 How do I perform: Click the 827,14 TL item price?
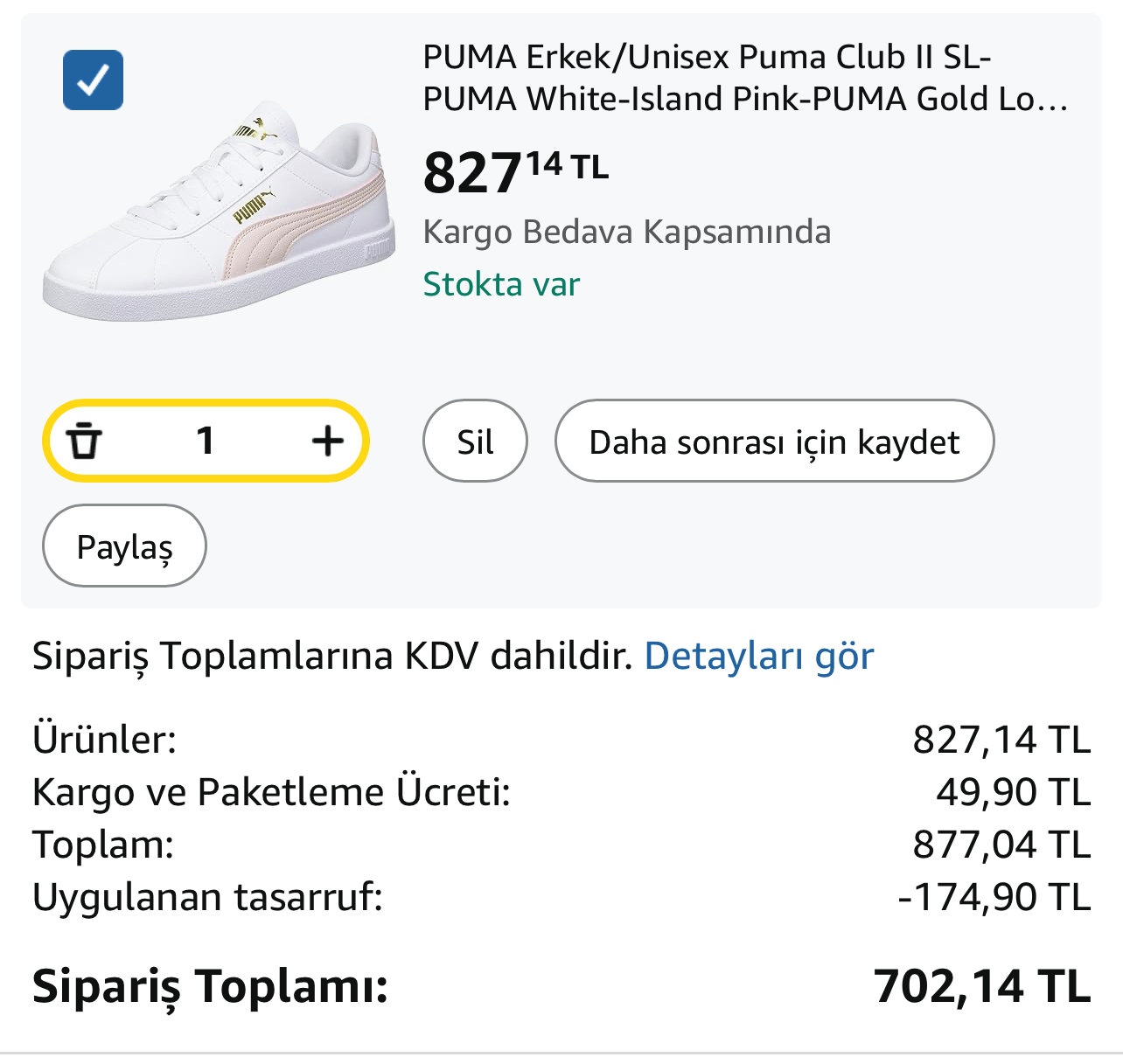tap(515, 172)
